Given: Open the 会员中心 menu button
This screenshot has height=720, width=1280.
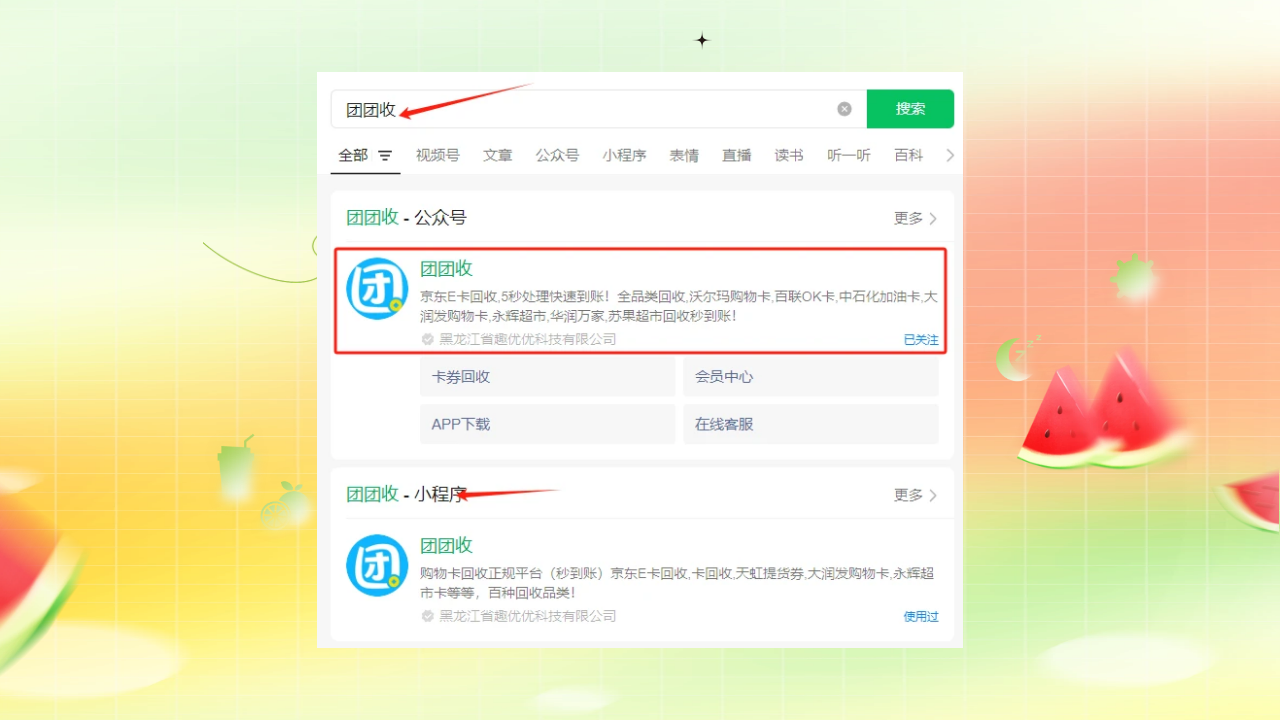Looking at the screenshot, I should 811,377.
